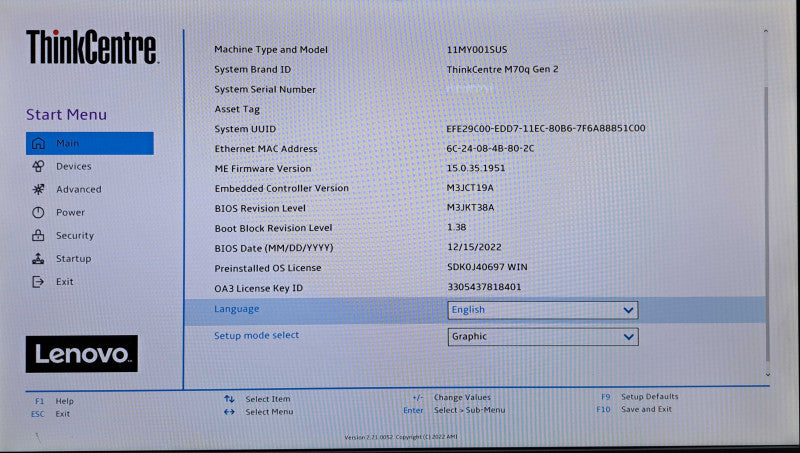Click the Startup icon in sidebar
This screenshot has height=453, width=800.
coord(38,259)
